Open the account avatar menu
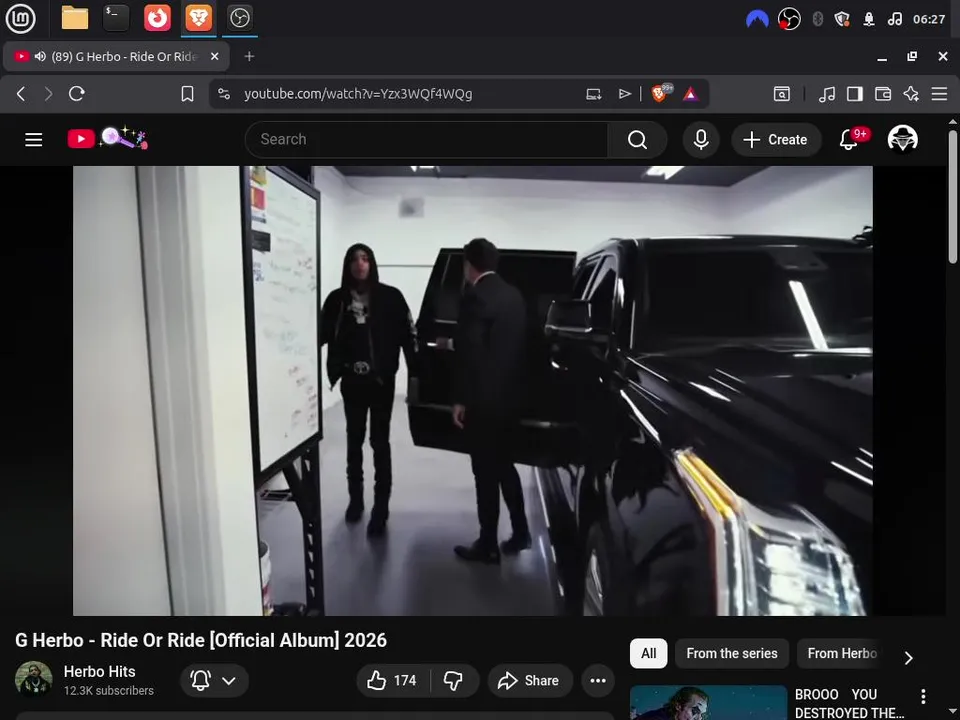This screenshot has height=720, width=960. coord(903,139)
